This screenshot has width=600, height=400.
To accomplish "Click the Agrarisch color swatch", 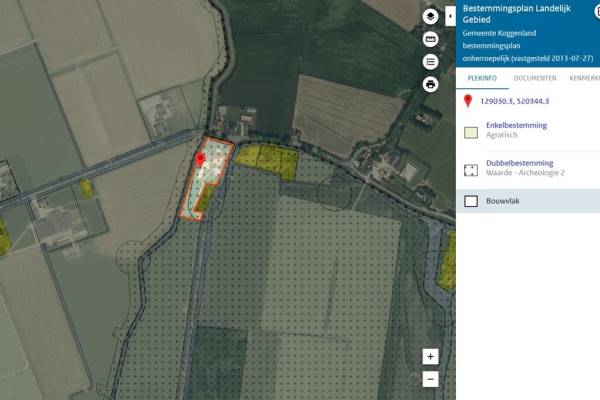I will point(471,132).
